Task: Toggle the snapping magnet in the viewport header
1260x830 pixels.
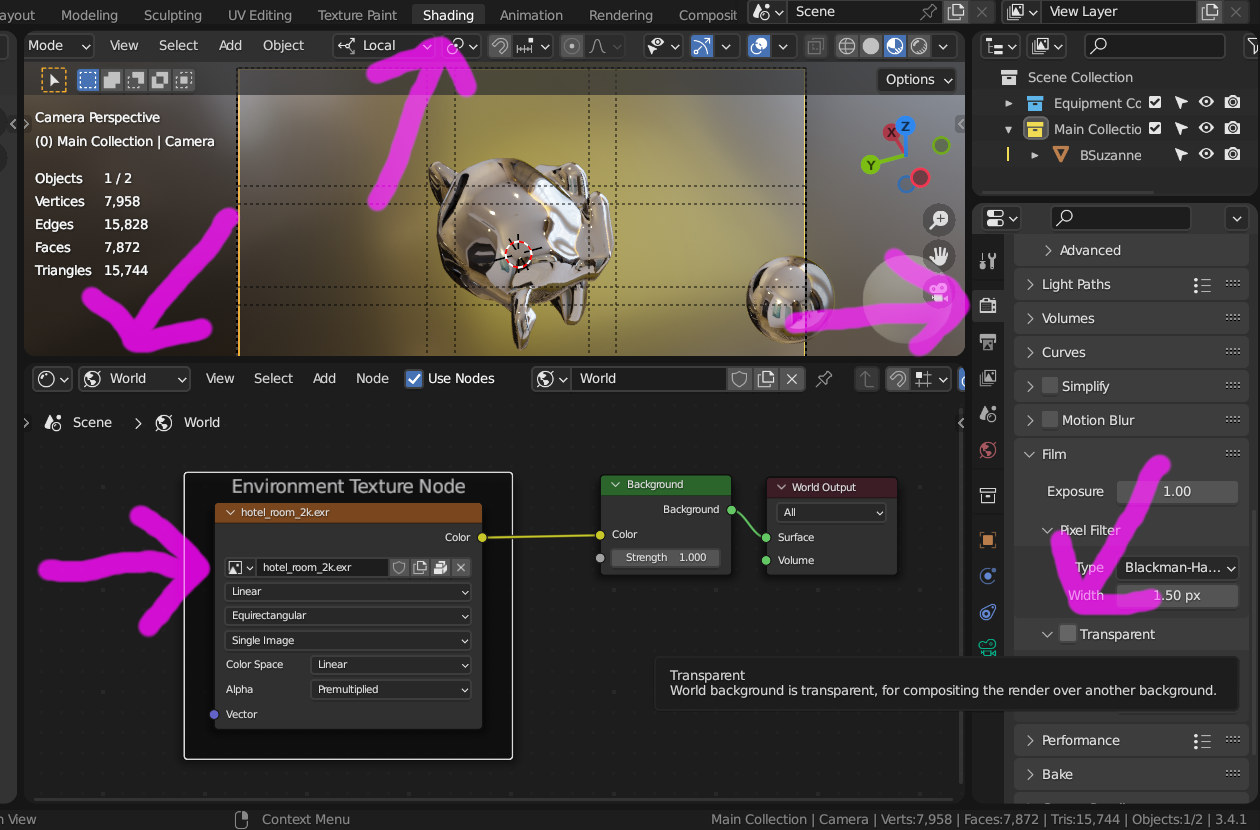Action: (501, 46)
